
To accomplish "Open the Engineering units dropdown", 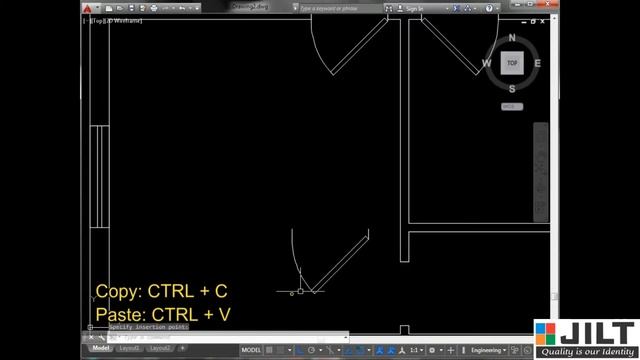I will point(489,350).
